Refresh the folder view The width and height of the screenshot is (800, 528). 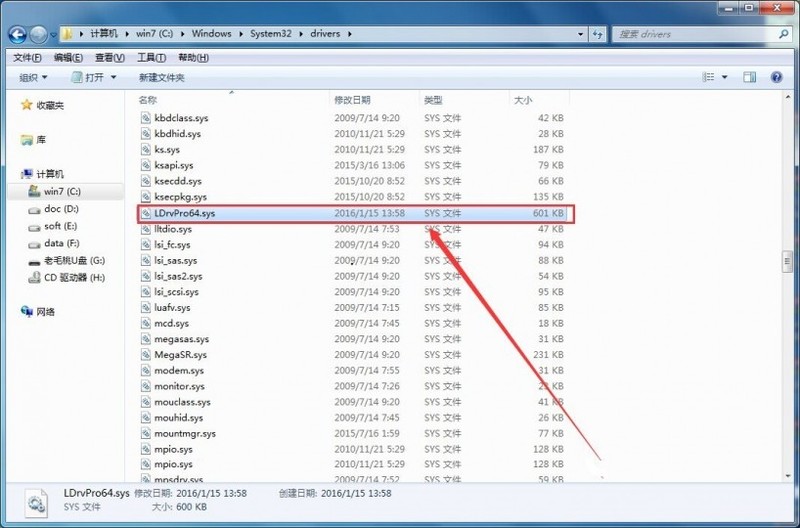click(x=597, y=34)
